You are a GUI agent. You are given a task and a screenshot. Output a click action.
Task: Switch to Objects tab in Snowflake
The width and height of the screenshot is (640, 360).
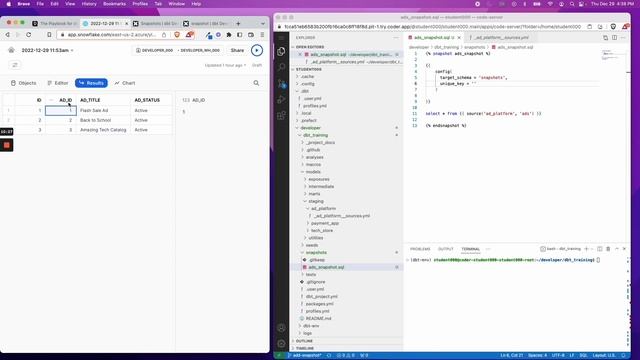[24, 83]
